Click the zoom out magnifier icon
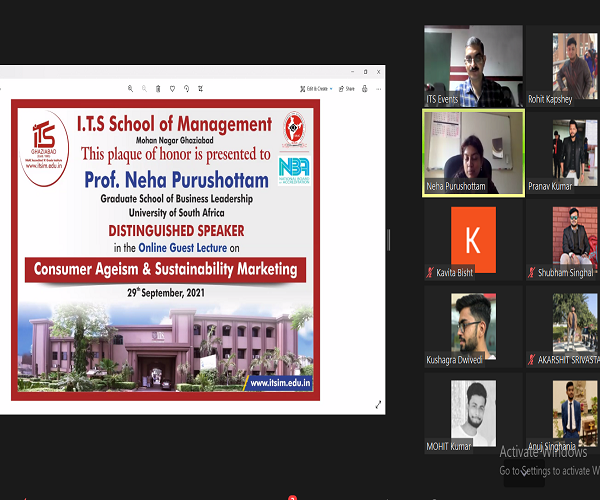The height and width of the screenshot is (500, 600). 144,89
